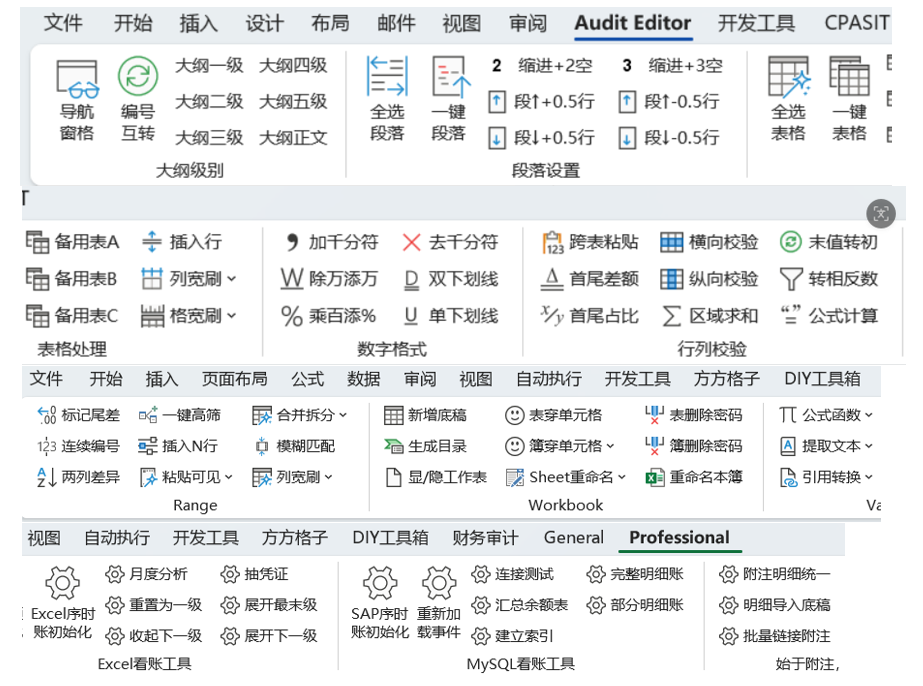Apply 大纲正文 outline body style
This screenshot has height=686, width=923.
tap(293, 138)
